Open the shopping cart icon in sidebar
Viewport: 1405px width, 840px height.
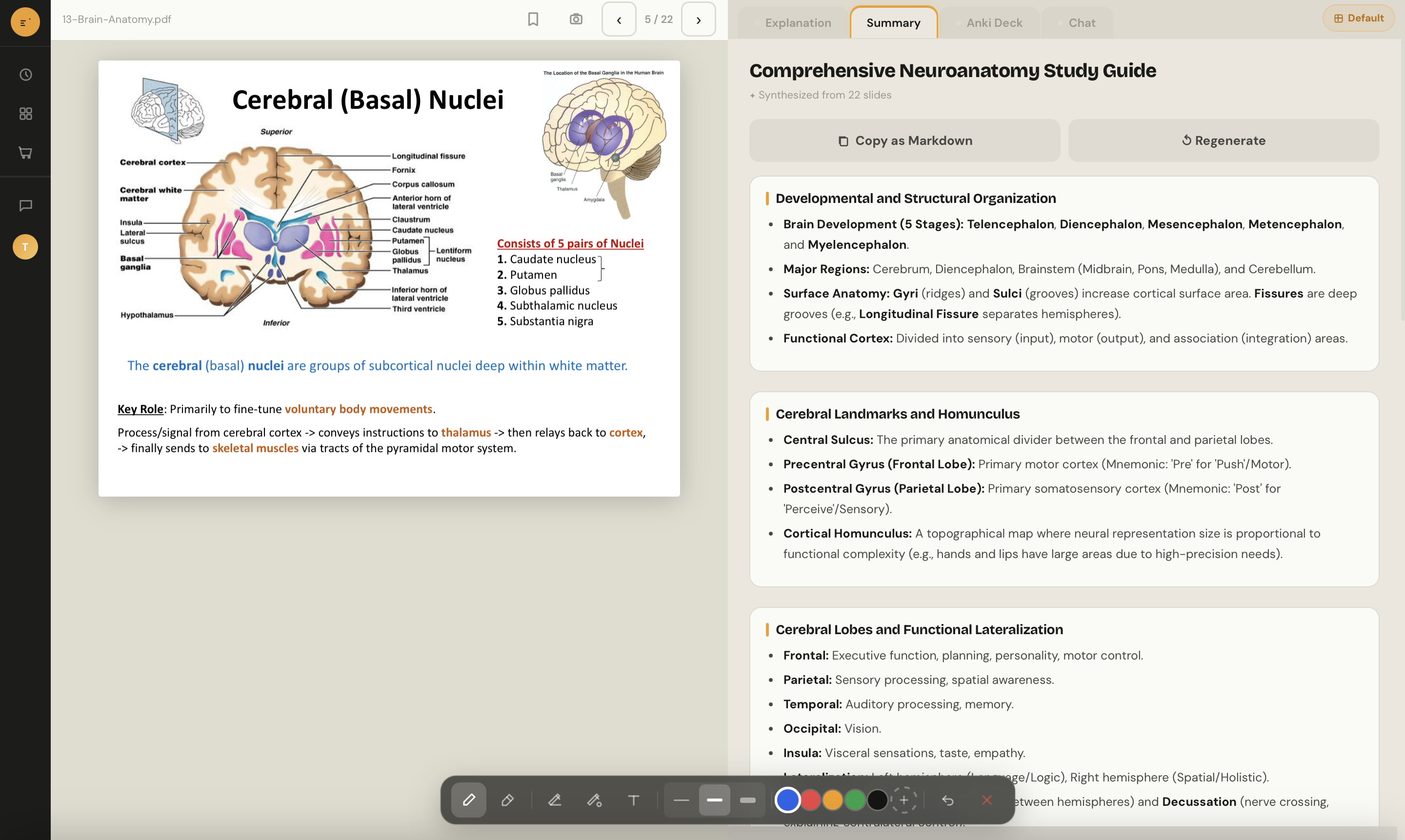25,152
